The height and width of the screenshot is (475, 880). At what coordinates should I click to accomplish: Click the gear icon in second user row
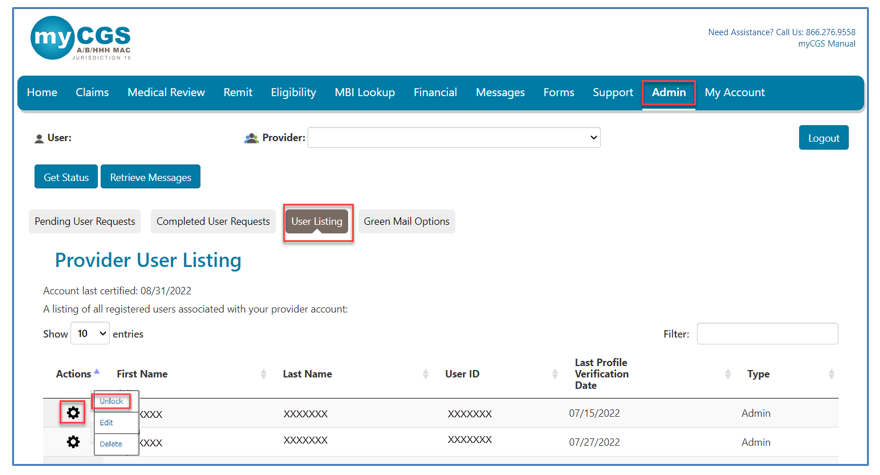click(x=73, y=442)
